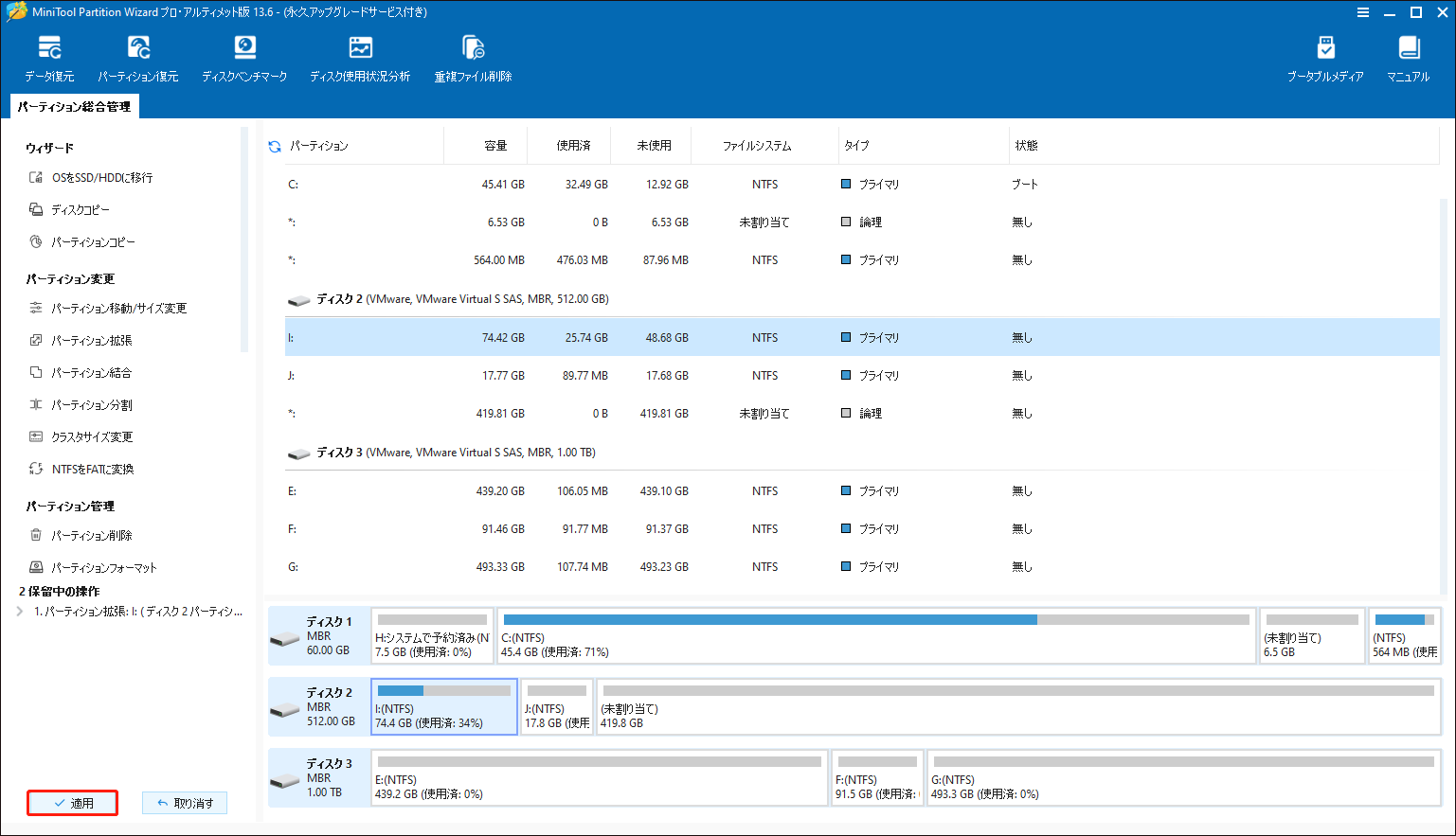This screenshot has height=836, width=1456.
Task: Open the マニュアル
Action: (1409, 59)
